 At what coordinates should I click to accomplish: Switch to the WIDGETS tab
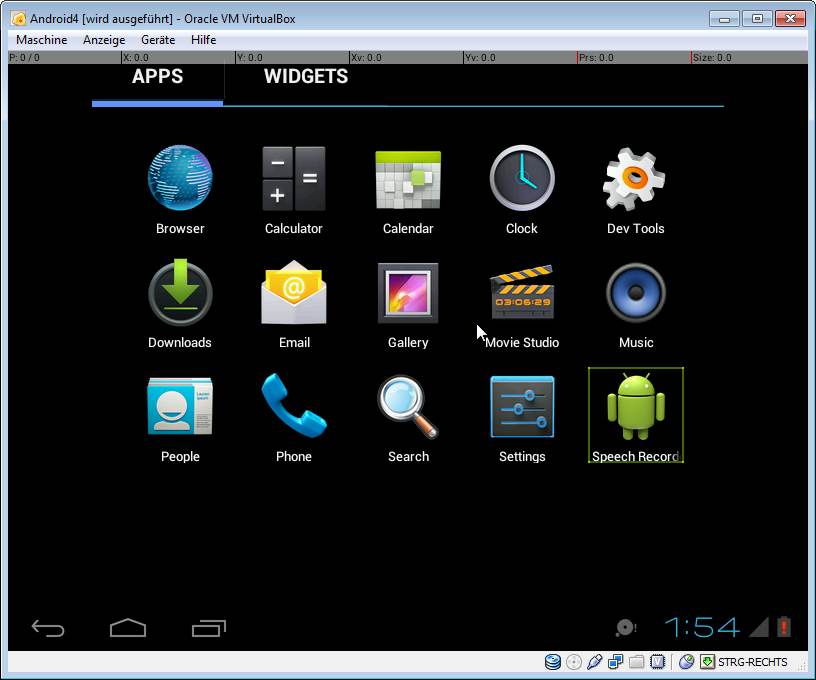(x=305, y=76)
